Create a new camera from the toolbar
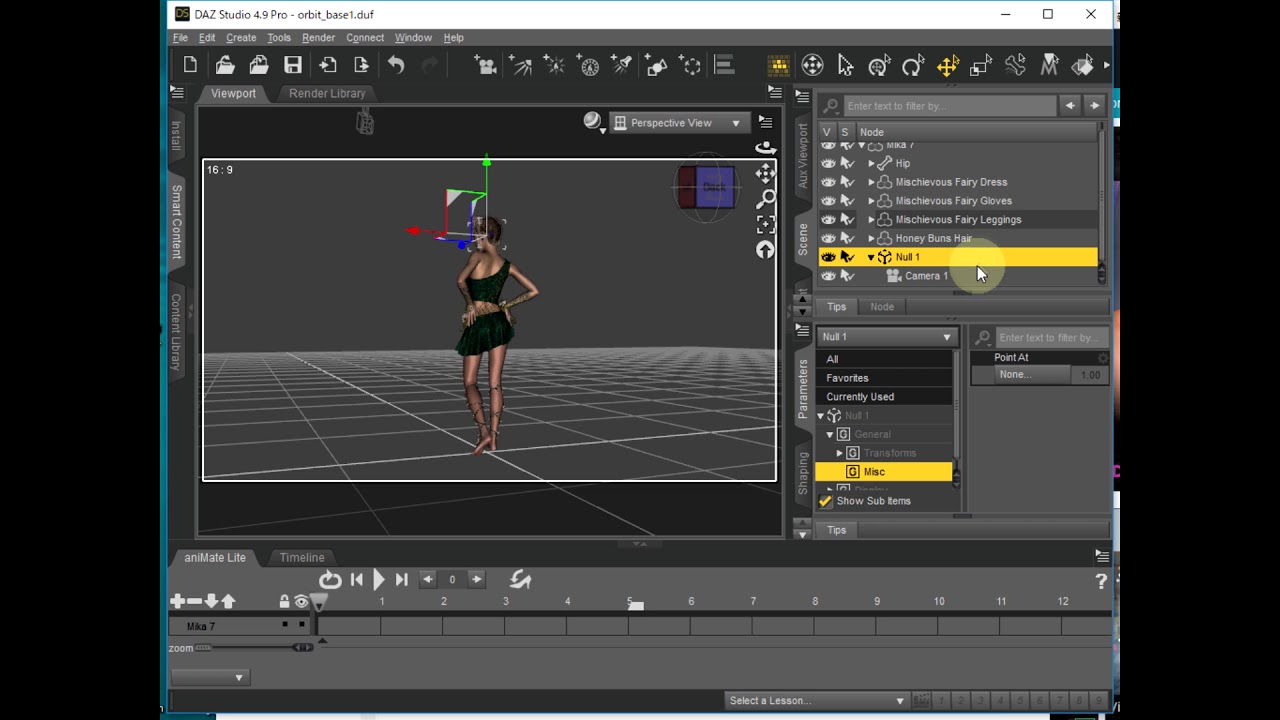 tap(486, 66)
